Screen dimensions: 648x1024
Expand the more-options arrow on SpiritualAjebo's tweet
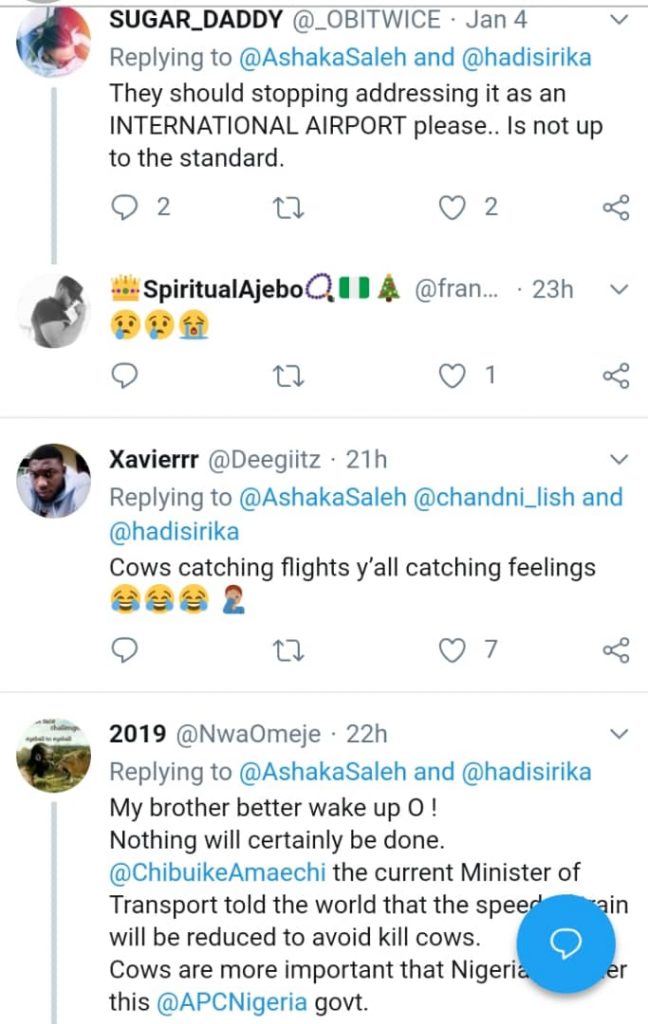click(619, 290)
